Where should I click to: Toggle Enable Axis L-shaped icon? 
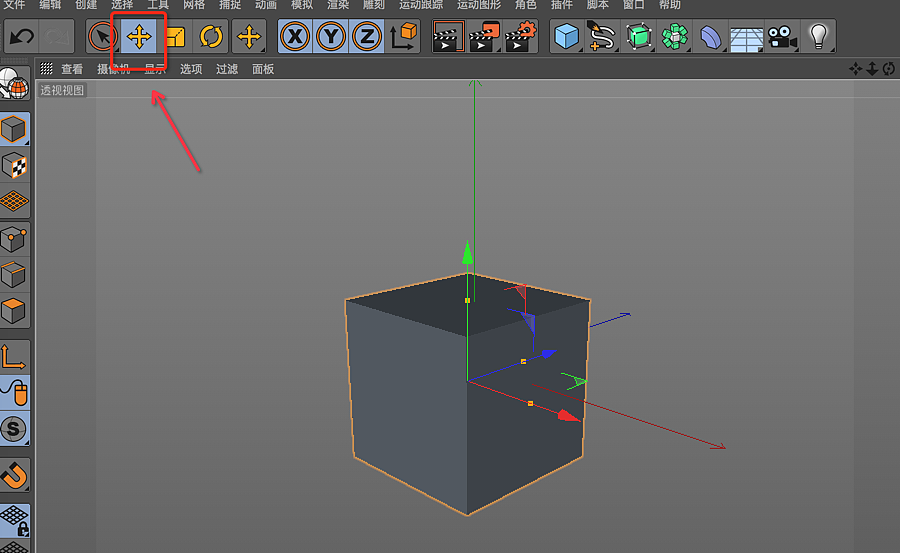click(14, 357)
